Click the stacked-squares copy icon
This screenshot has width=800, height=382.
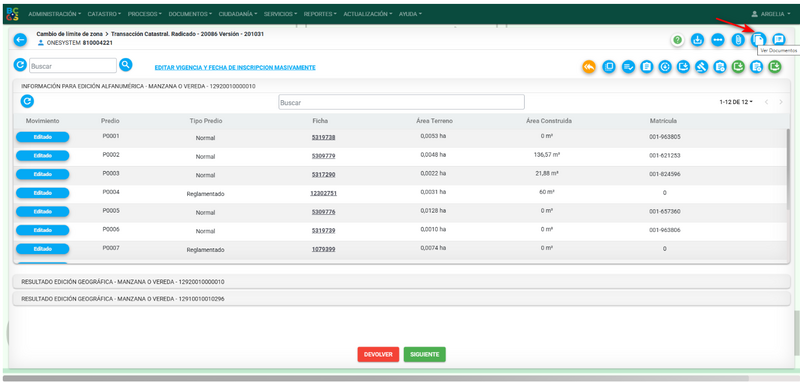click(609, 66)
